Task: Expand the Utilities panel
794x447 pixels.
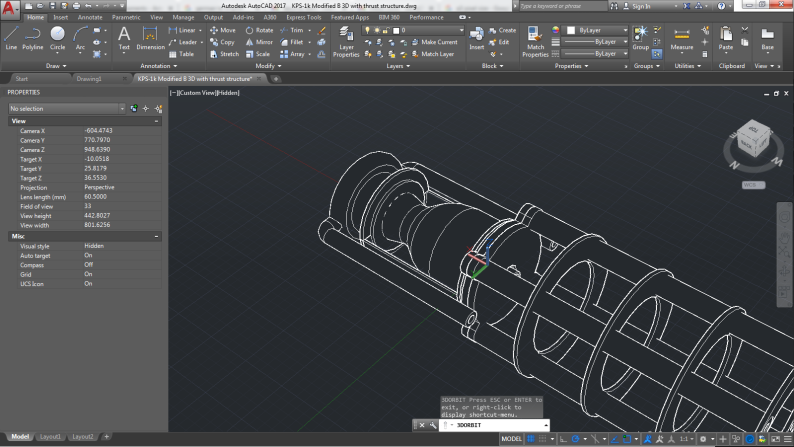Action: [x=687, y=66]
